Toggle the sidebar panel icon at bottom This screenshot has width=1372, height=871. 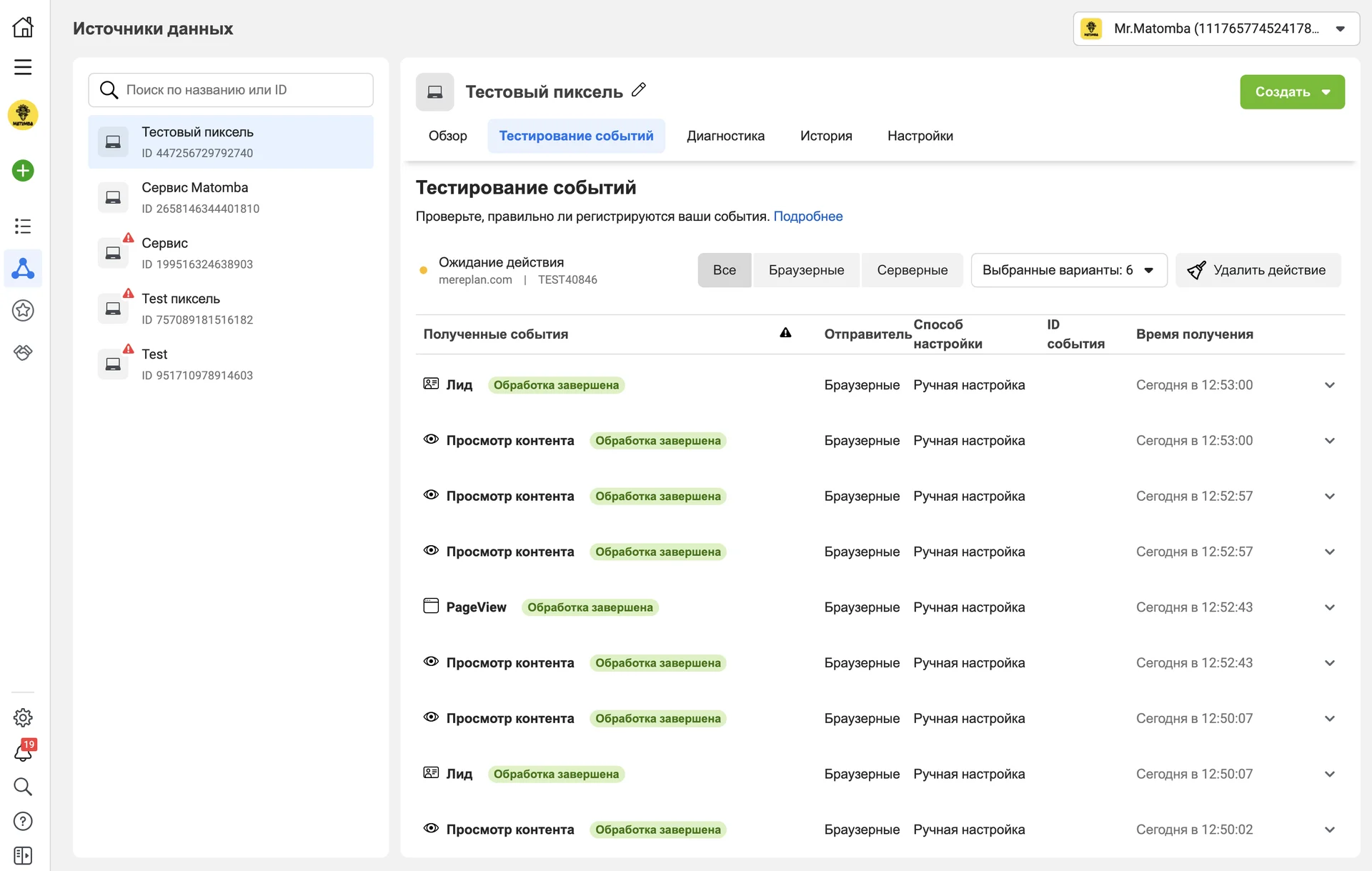click(23, 855)
